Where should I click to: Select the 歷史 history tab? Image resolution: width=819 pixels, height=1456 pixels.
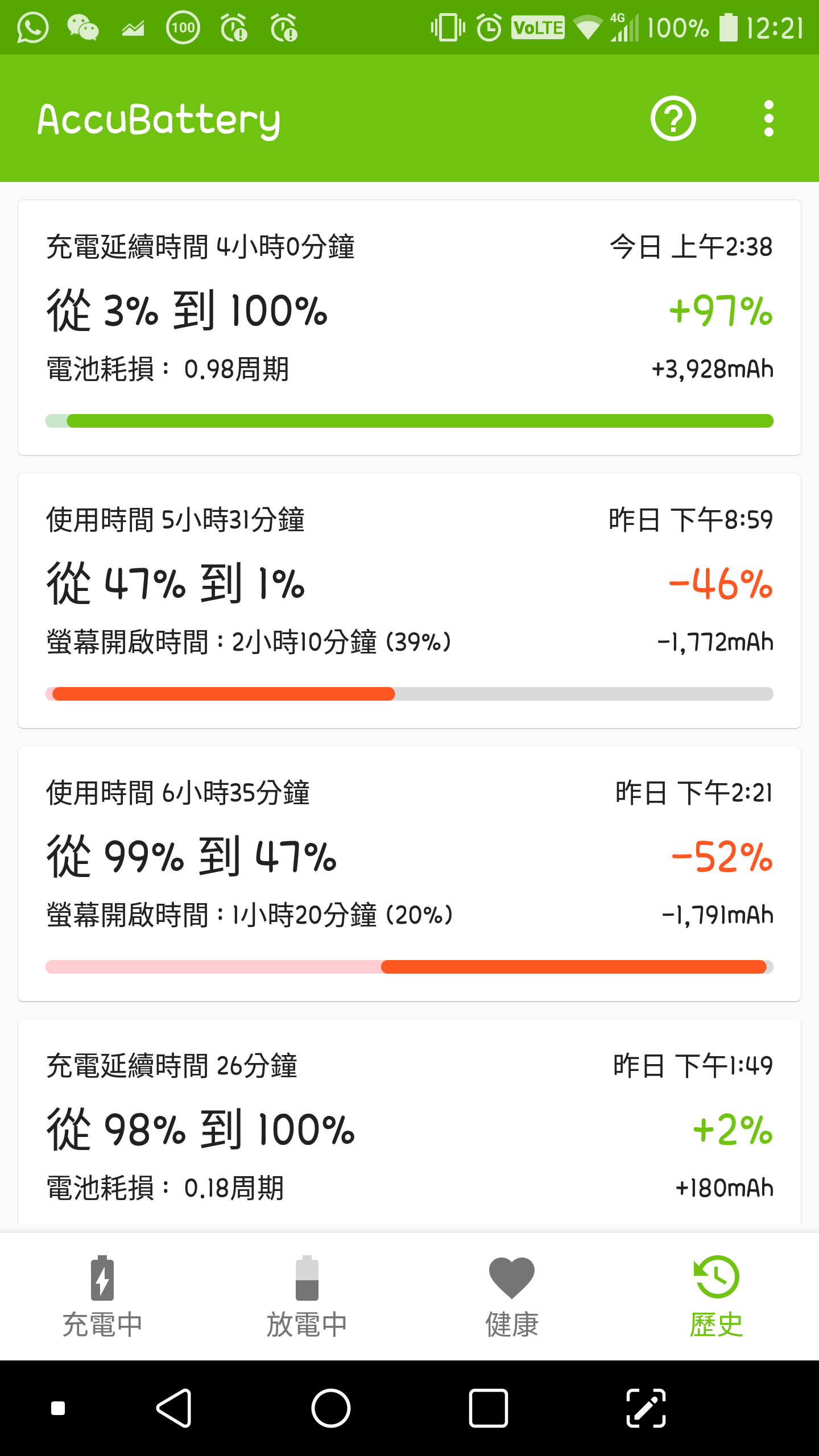click(x=717, y=1296)
